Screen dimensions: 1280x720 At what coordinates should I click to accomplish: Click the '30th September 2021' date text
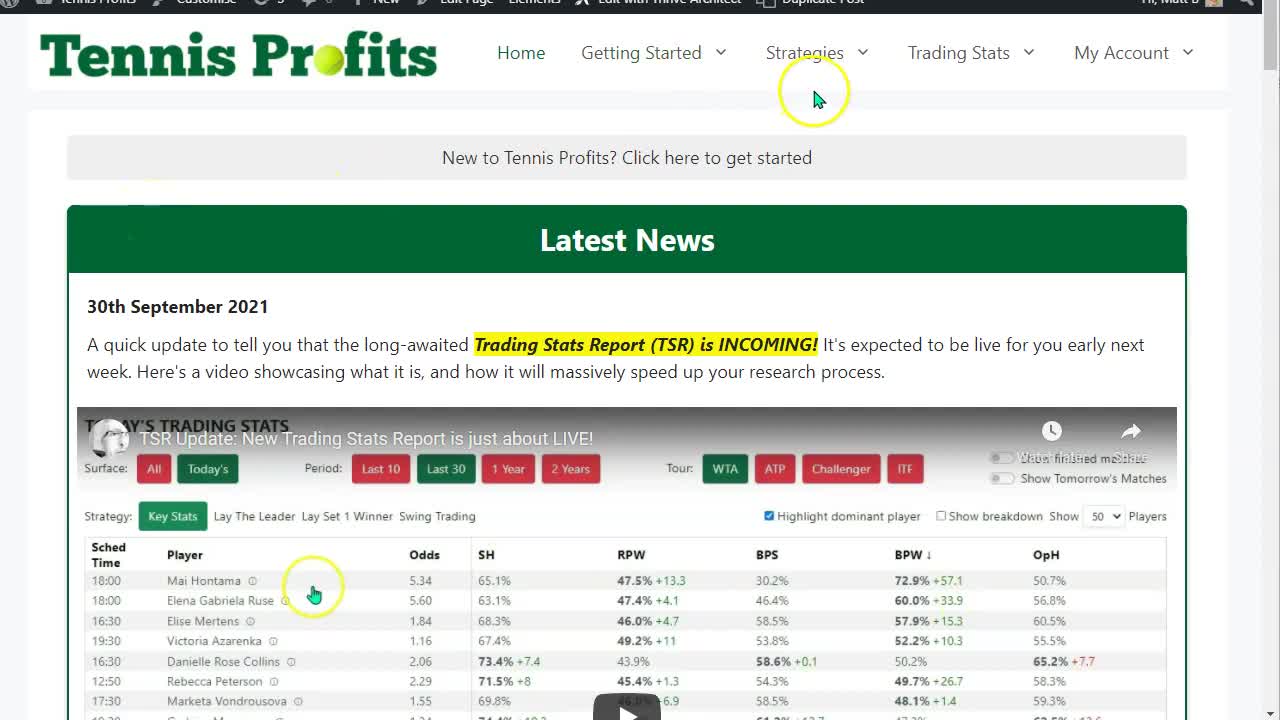point(177,307)
